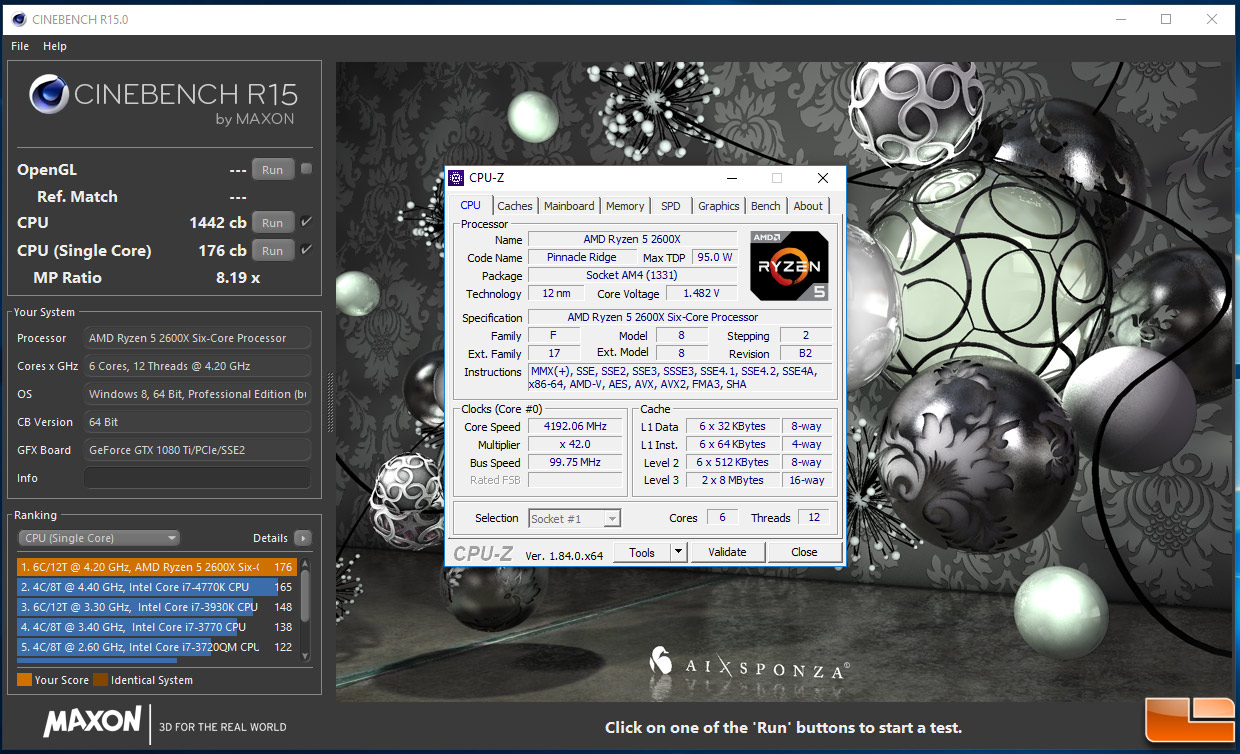Click the Close button at CPU-Z bottom
1240x754 pixels.
(x=804, y=552)
